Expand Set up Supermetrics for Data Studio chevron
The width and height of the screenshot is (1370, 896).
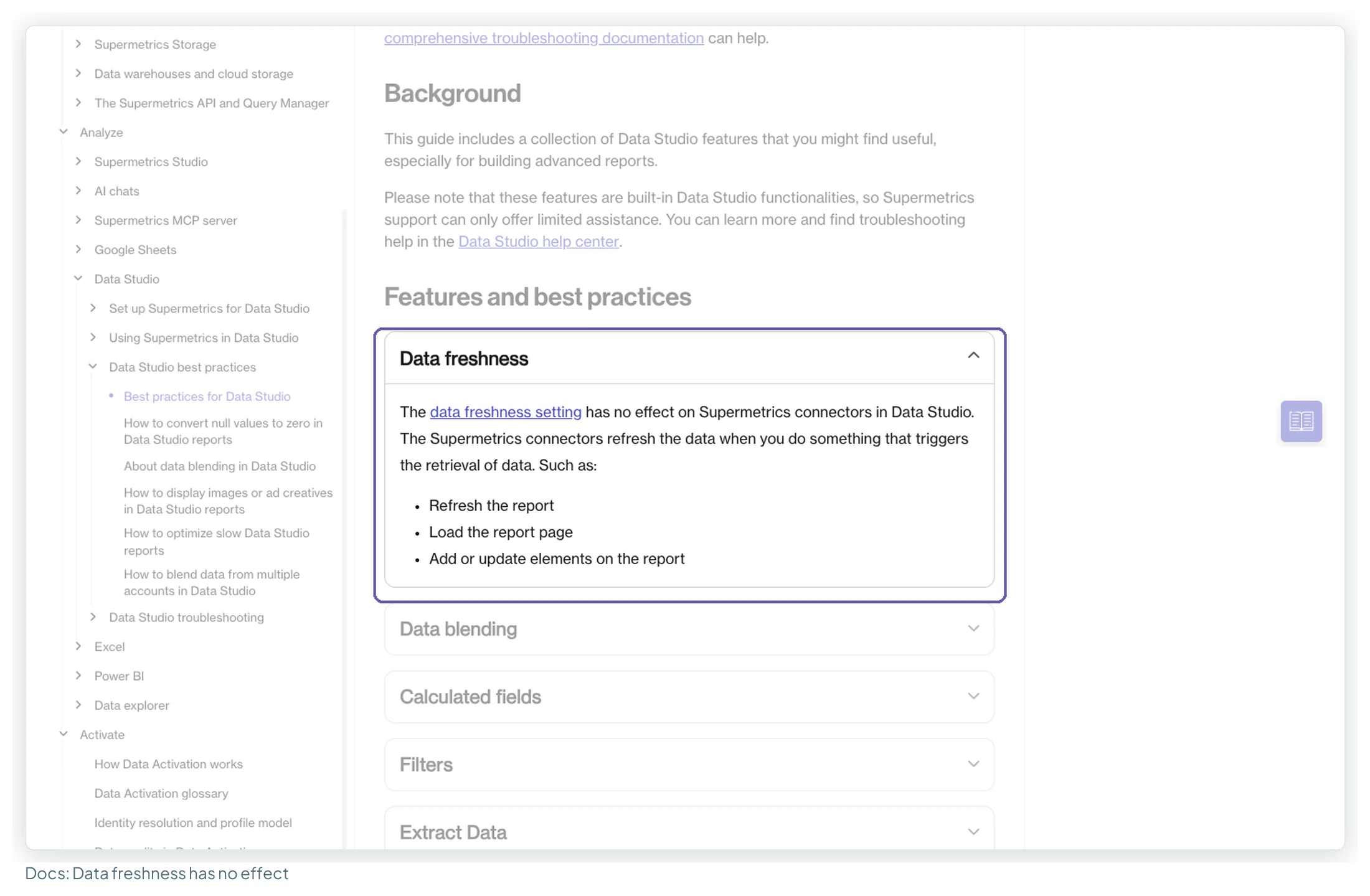pos(93,308)
